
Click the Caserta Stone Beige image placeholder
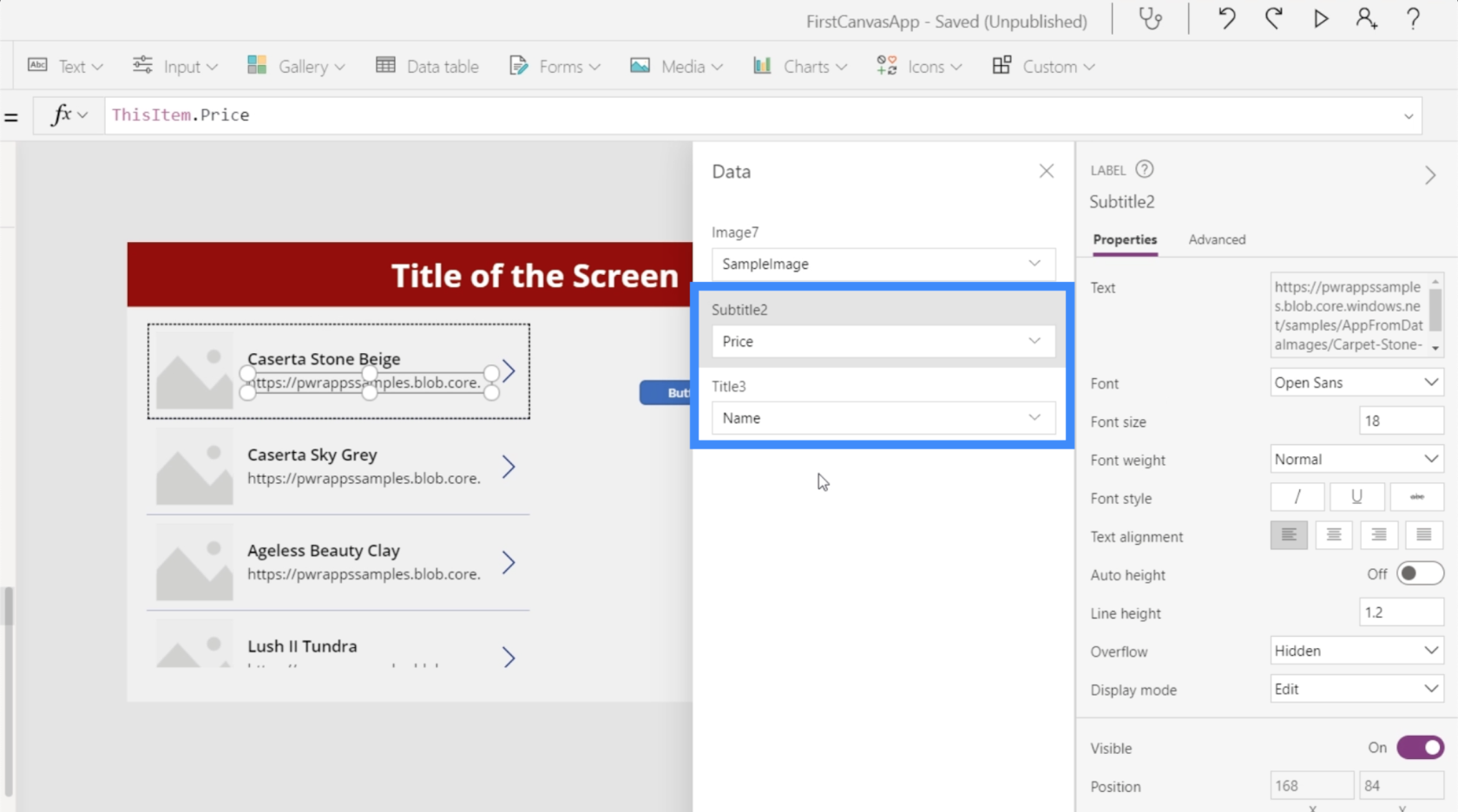pyautogui.click(x=194, y=370)
